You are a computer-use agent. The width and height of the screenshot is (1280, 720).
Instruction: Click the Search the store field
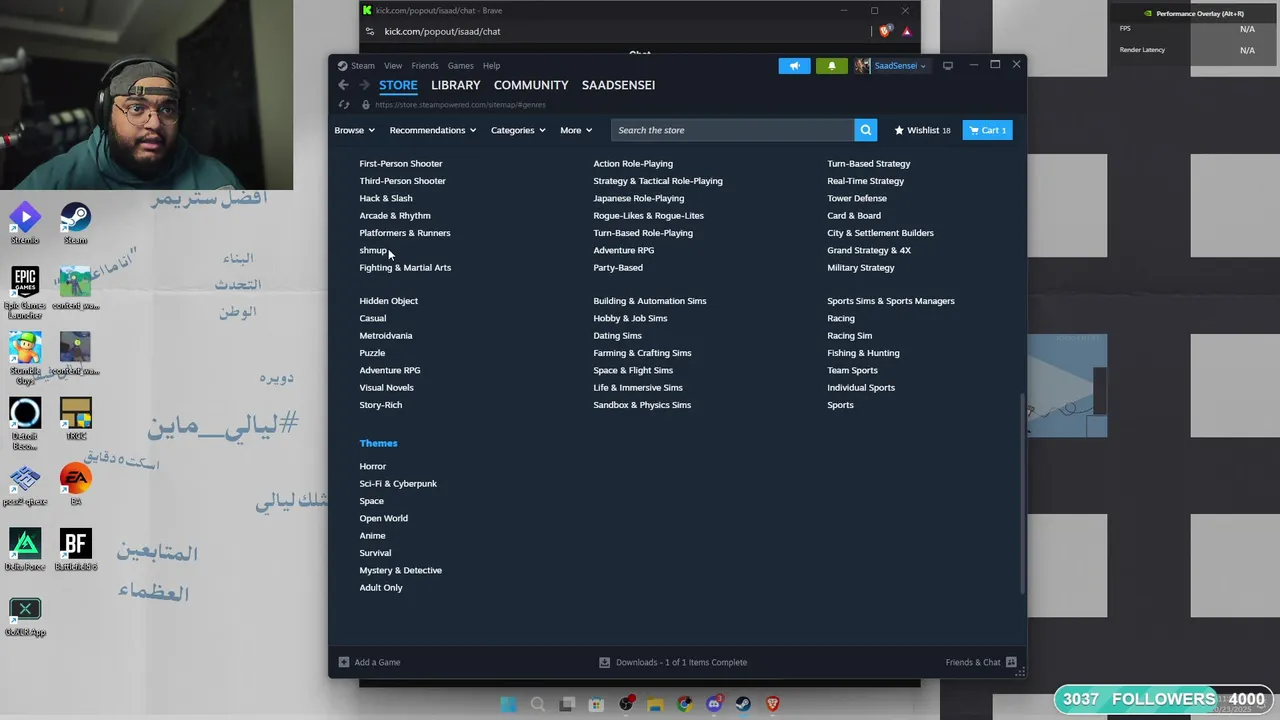pyautogui.click(x=733, y=130)
